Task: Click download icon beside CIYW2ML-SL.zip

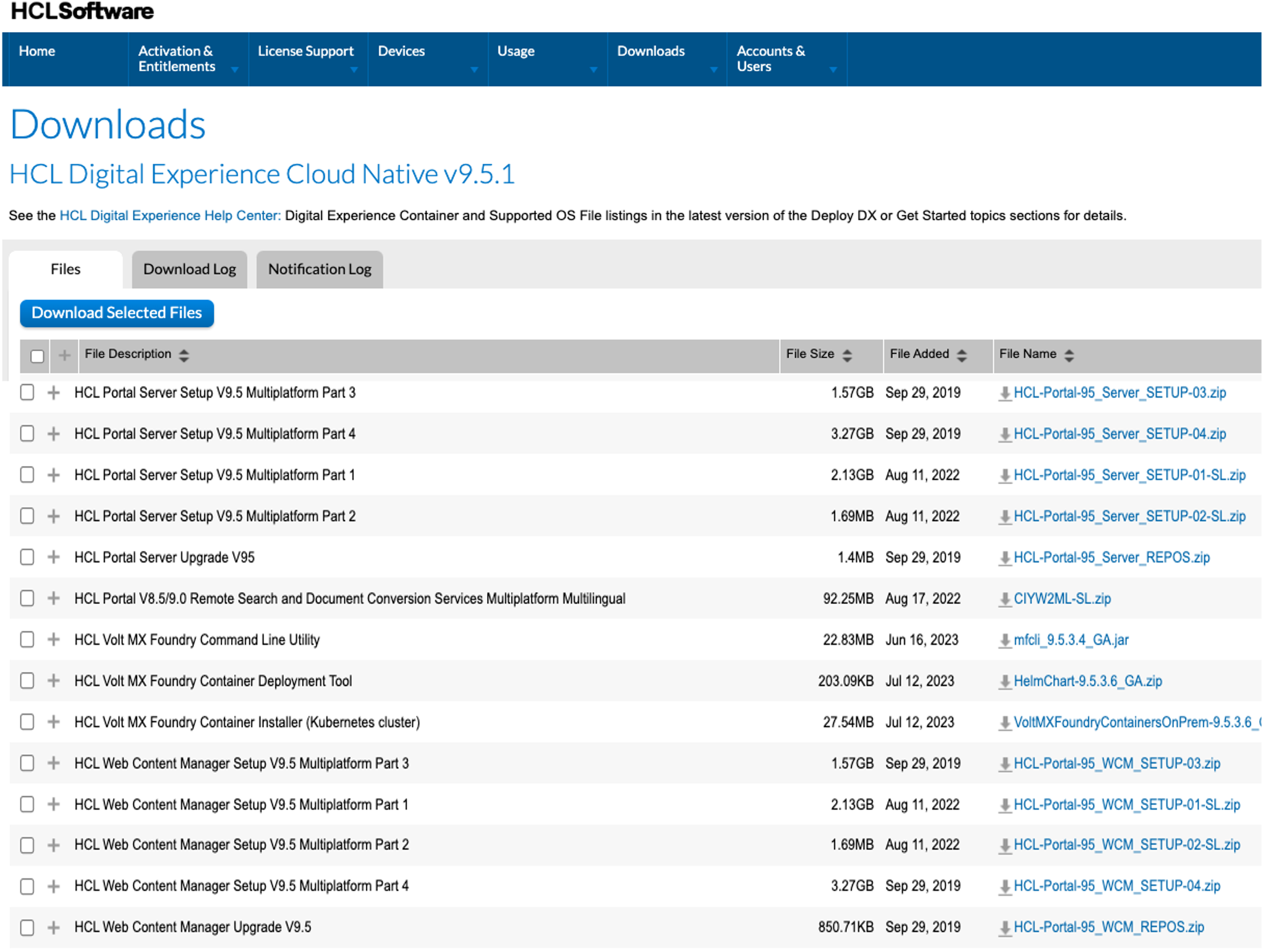Action: (1005, 599)
